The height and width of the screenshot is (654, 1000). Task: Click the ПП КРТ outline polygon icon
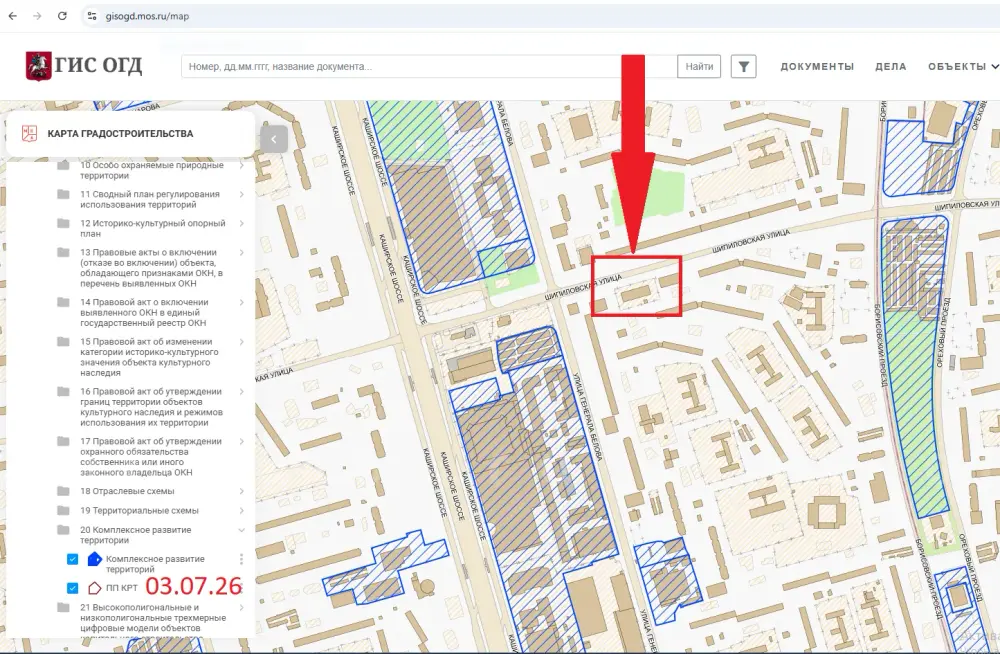click(94, 588)
